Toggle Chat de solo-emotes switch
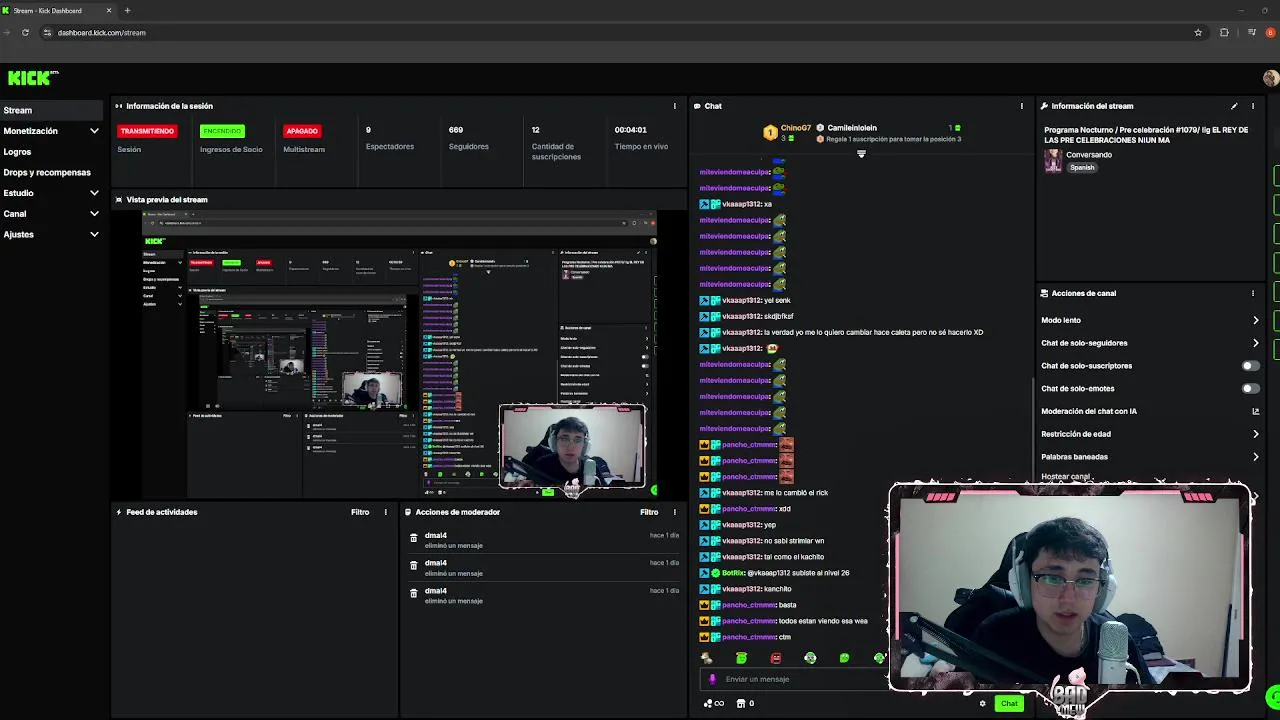1280x720 pixels. [1250, 388]
